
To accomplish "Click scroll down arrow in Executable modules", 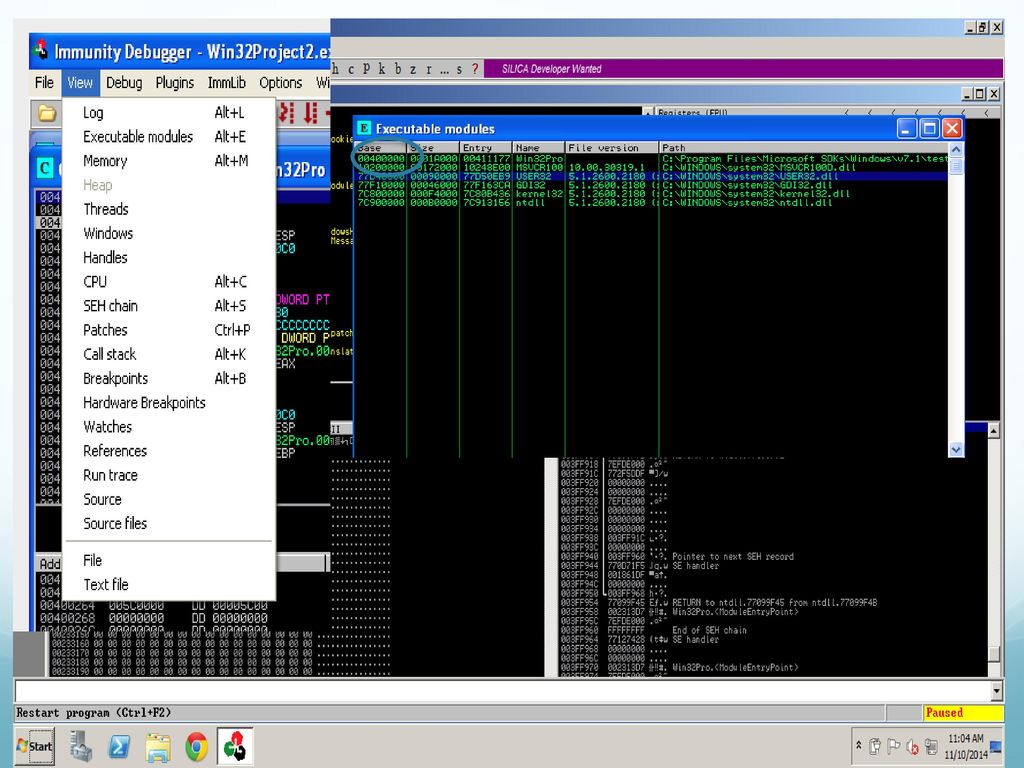I will tap(956, 449).
